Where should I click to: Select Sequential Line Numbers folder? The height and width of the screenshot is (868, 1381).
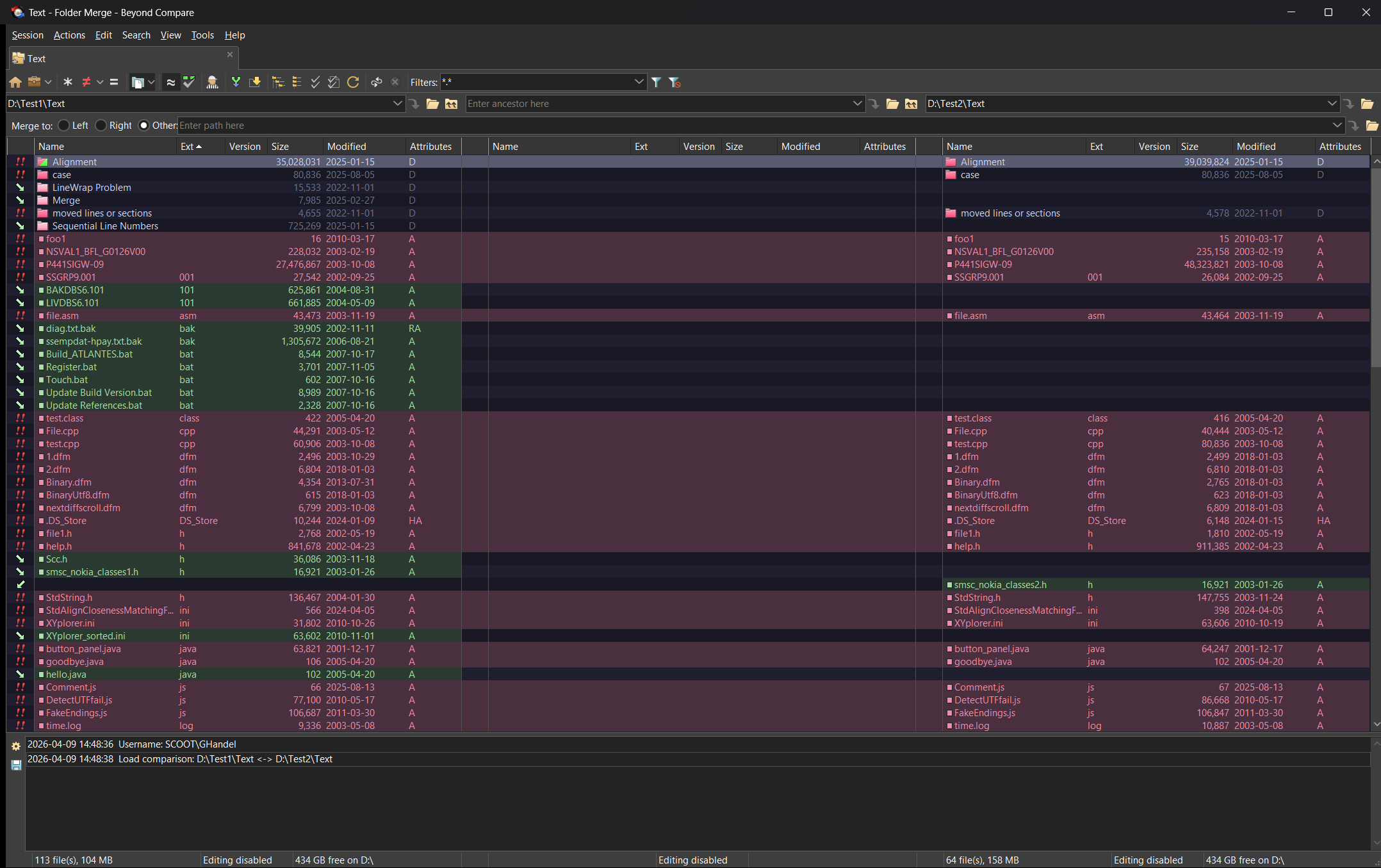point(105,226)
